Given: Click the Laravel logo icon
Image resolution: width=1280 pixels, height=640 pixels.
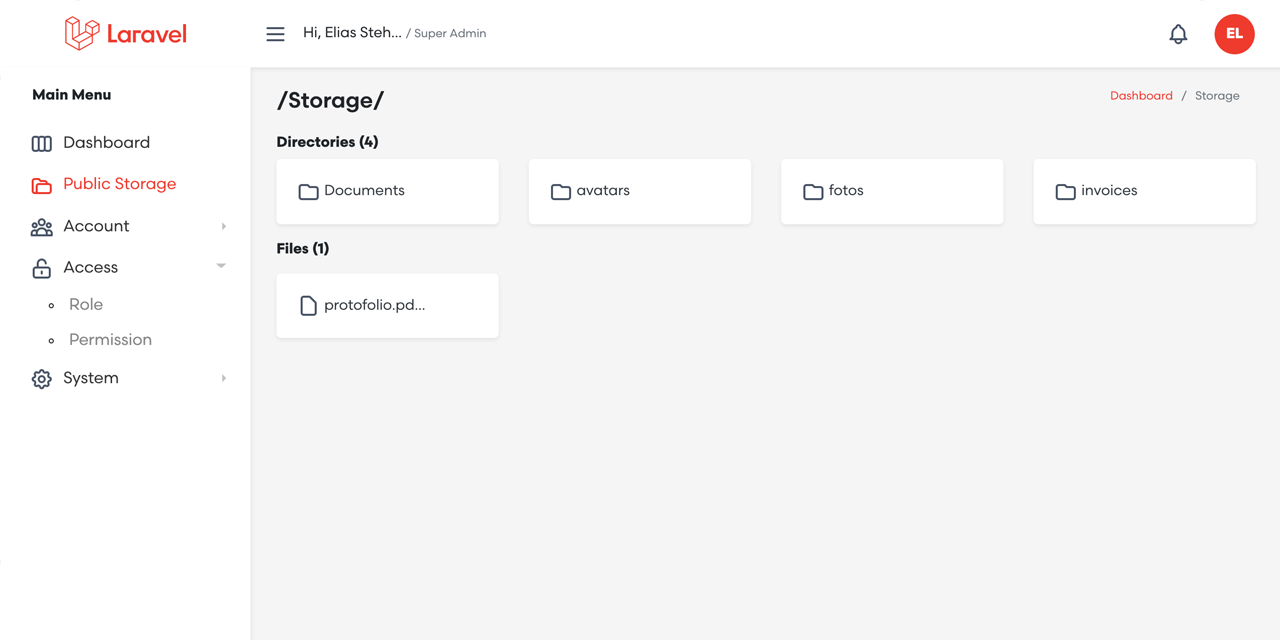Looking at the screenshot, I should coord(82,32).
